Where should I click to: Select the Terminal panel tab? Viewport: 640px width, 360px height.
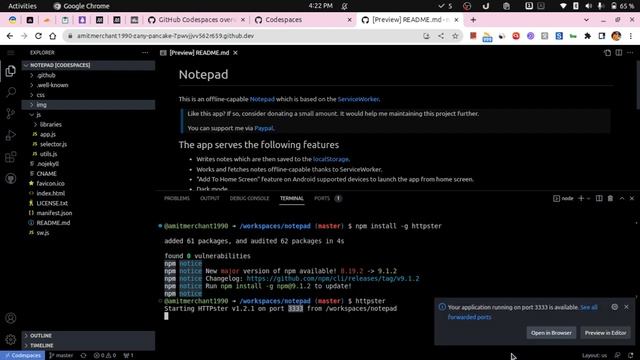click(292, 198)
